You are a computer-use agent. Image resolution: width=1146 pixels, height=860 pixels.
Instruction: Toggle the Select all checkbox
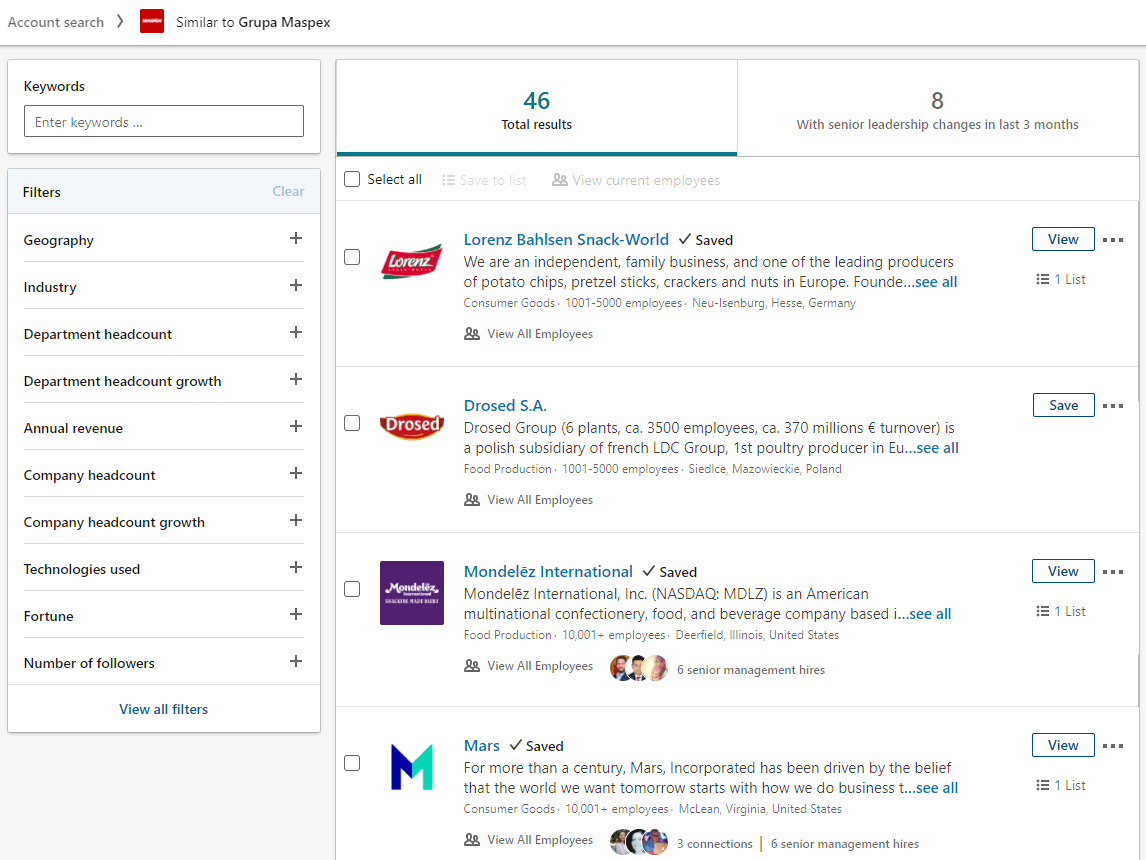(x=352, y=179)
